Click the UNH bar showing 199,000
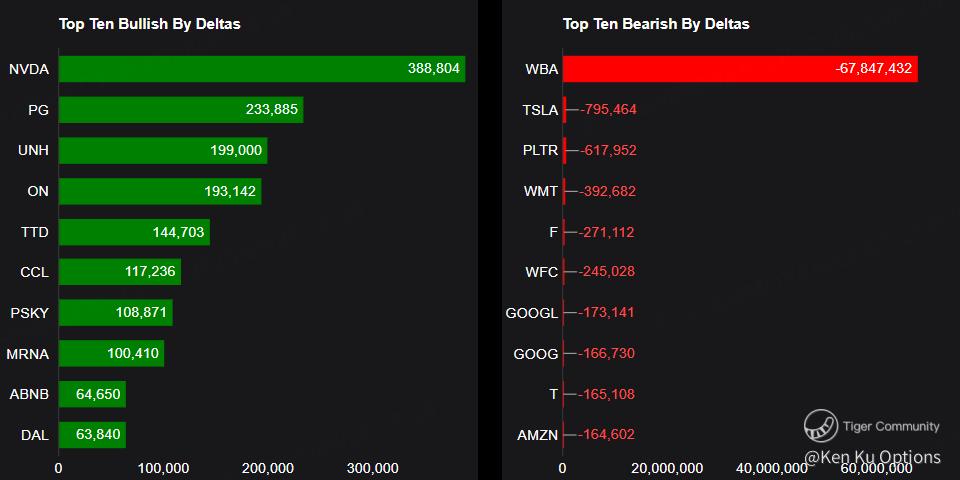 coord(162,150)
